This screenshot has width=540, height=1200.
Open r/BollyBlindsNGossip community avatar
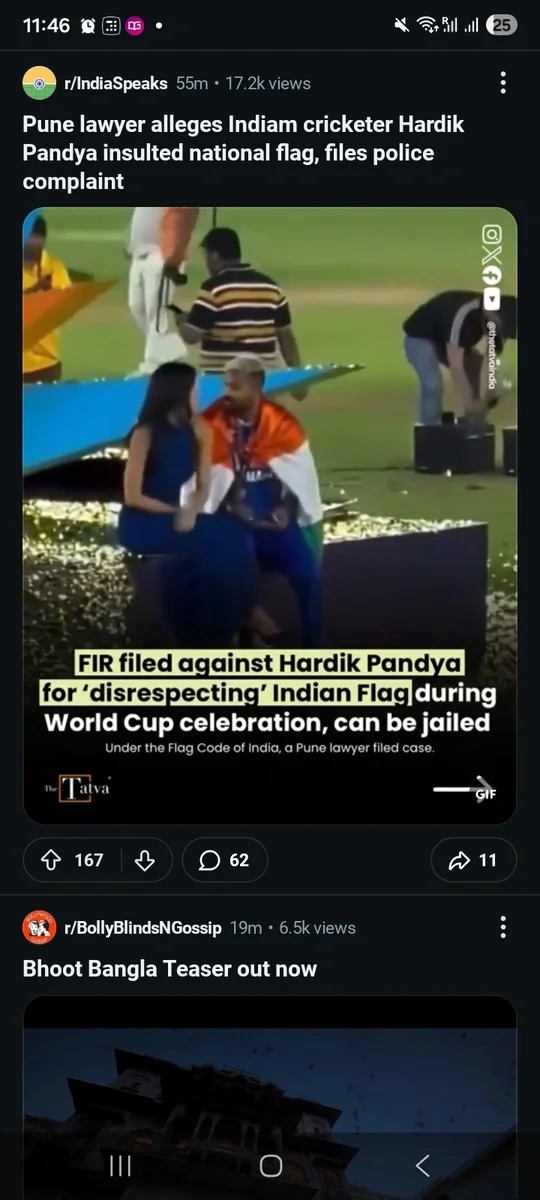point(39,928)
